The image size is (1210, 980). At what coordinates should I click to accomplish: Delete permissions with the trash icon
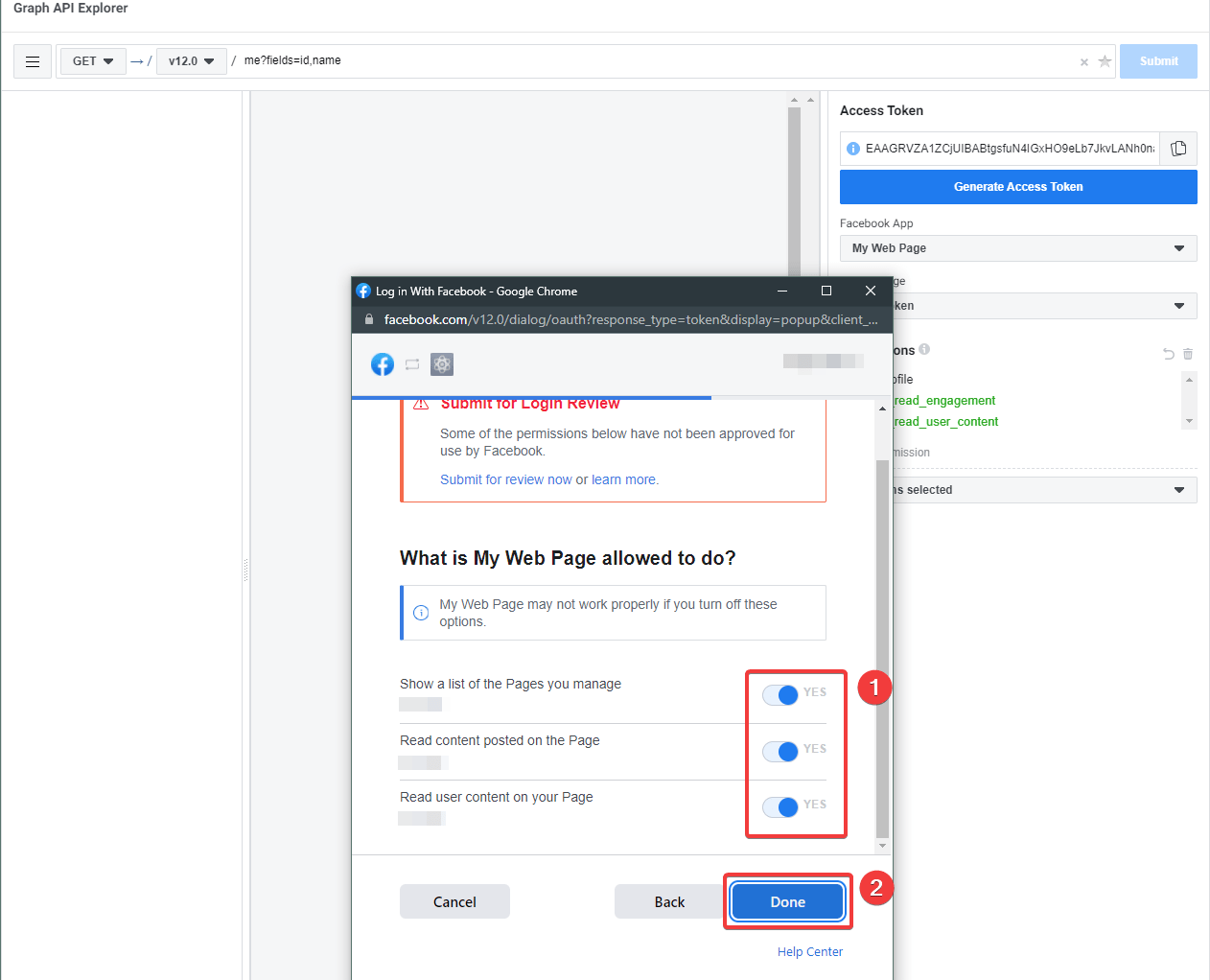point(1188,354)
